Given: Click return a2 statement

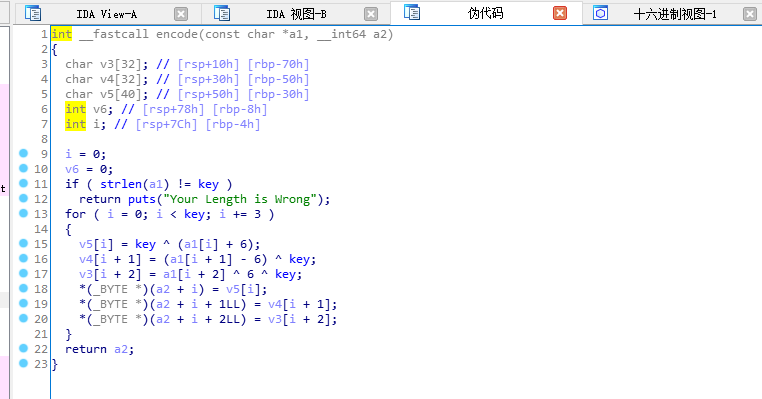Looking at the screenshot, I should 100,349.
